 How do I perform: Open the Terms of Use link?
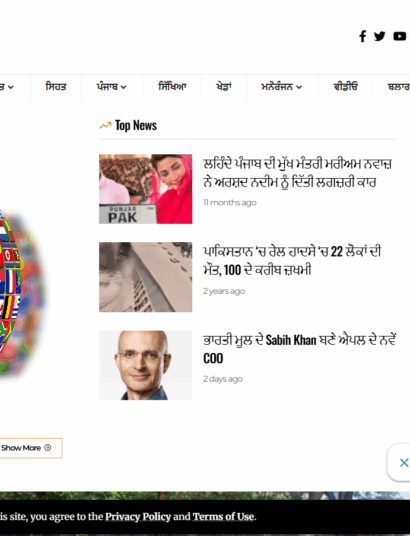point(223,516)
